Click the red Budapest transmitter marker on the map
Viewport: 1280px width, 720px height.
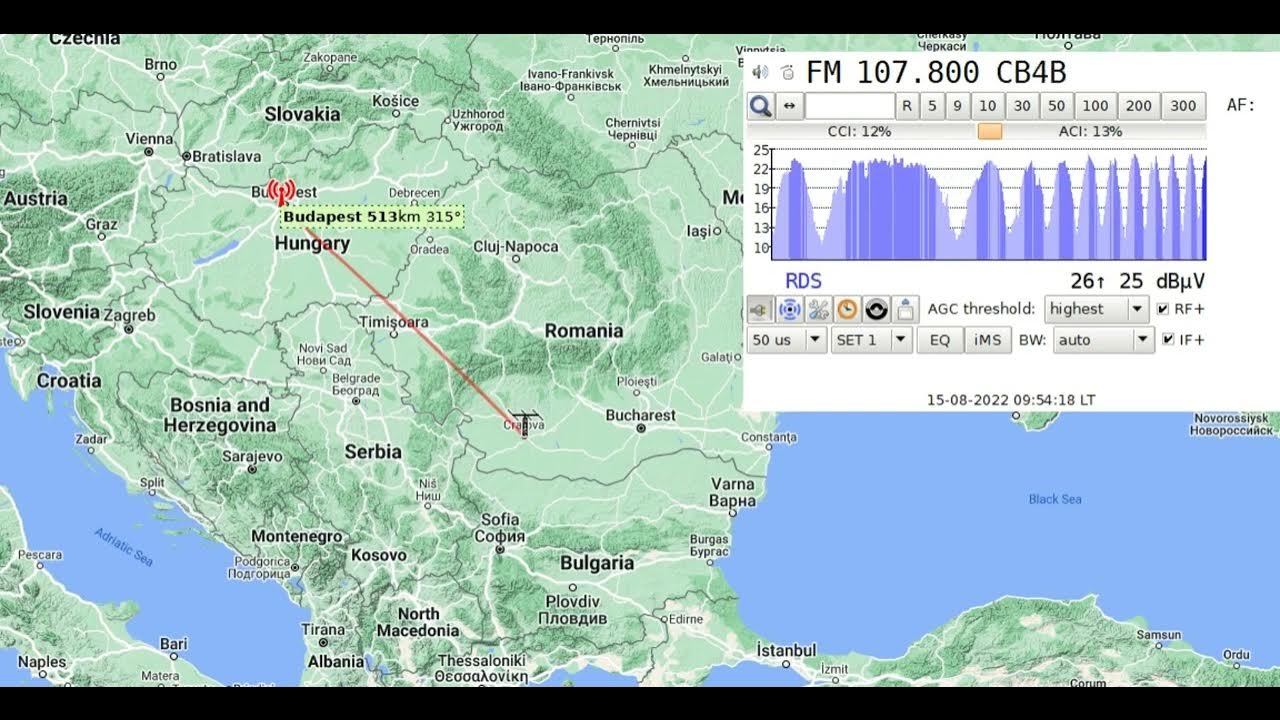(282, 190)
